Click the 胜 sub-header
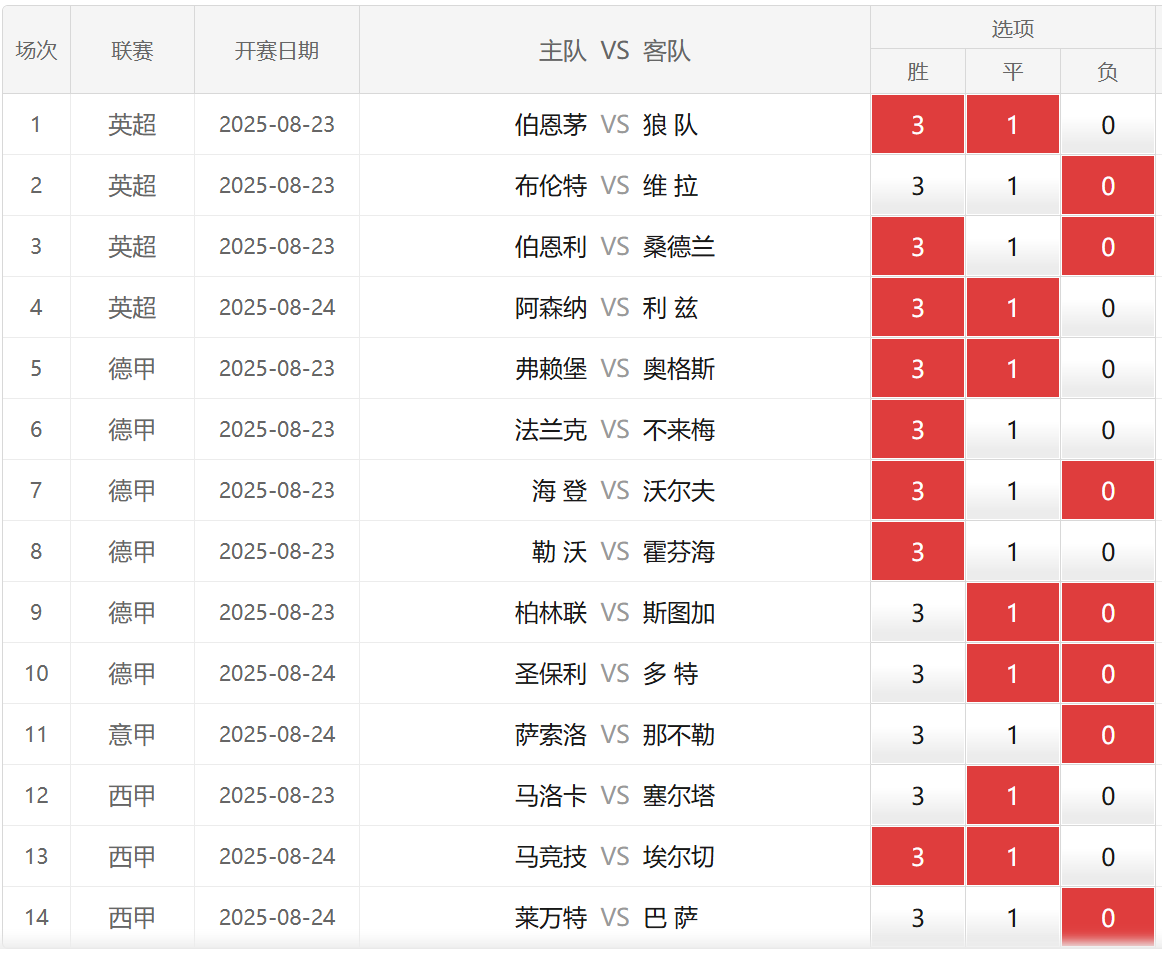This screenshot has width=1162, height=954. coord(917,72)
